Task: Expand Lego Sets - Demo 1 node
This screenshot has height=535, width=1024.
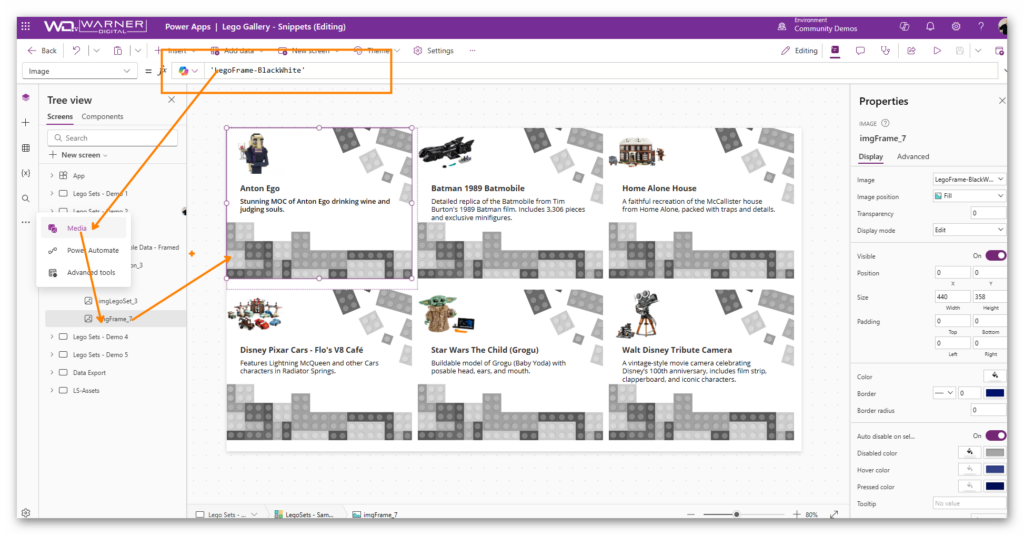Action: click(x=52, y=193)
